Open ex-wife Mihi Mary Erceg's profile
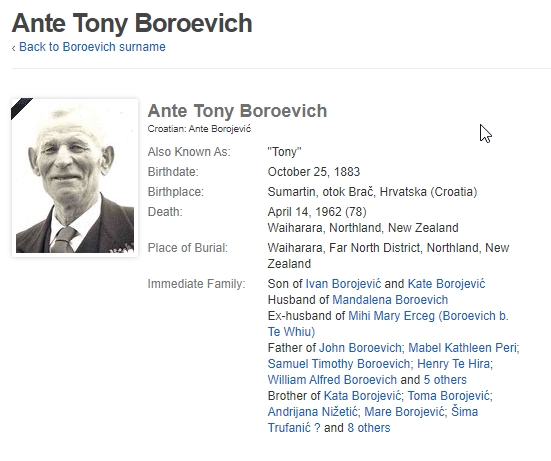Viewport: 551px width, 461px height. (x=388, y=324)
